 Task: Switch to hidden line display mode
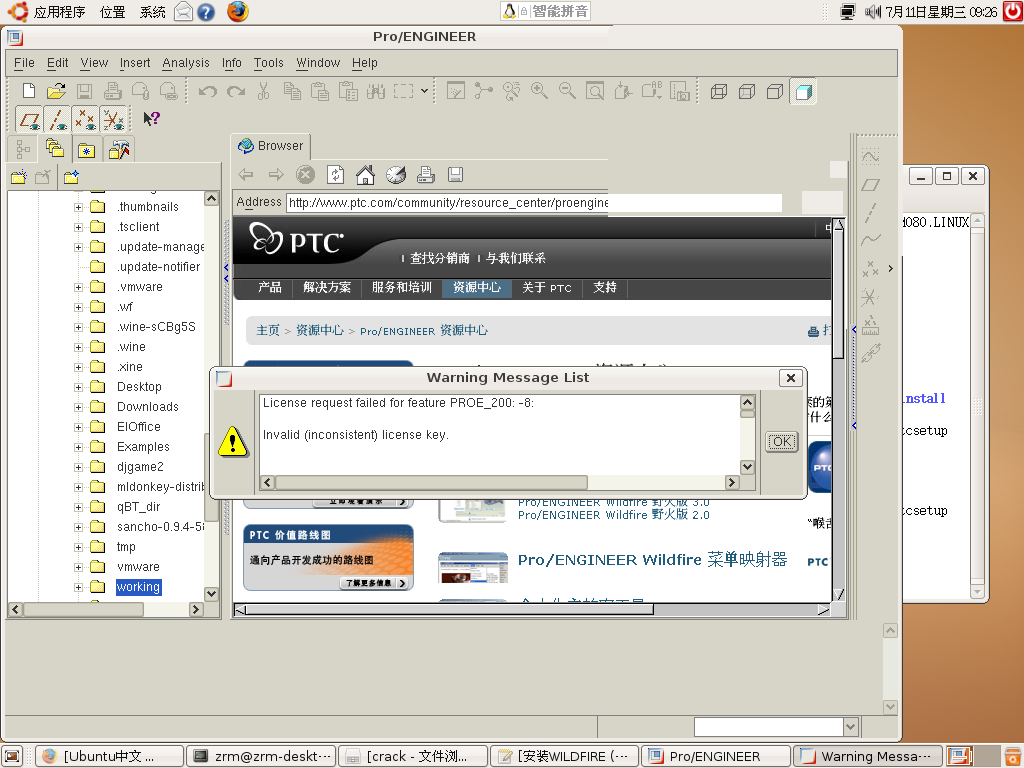(747, 91)
